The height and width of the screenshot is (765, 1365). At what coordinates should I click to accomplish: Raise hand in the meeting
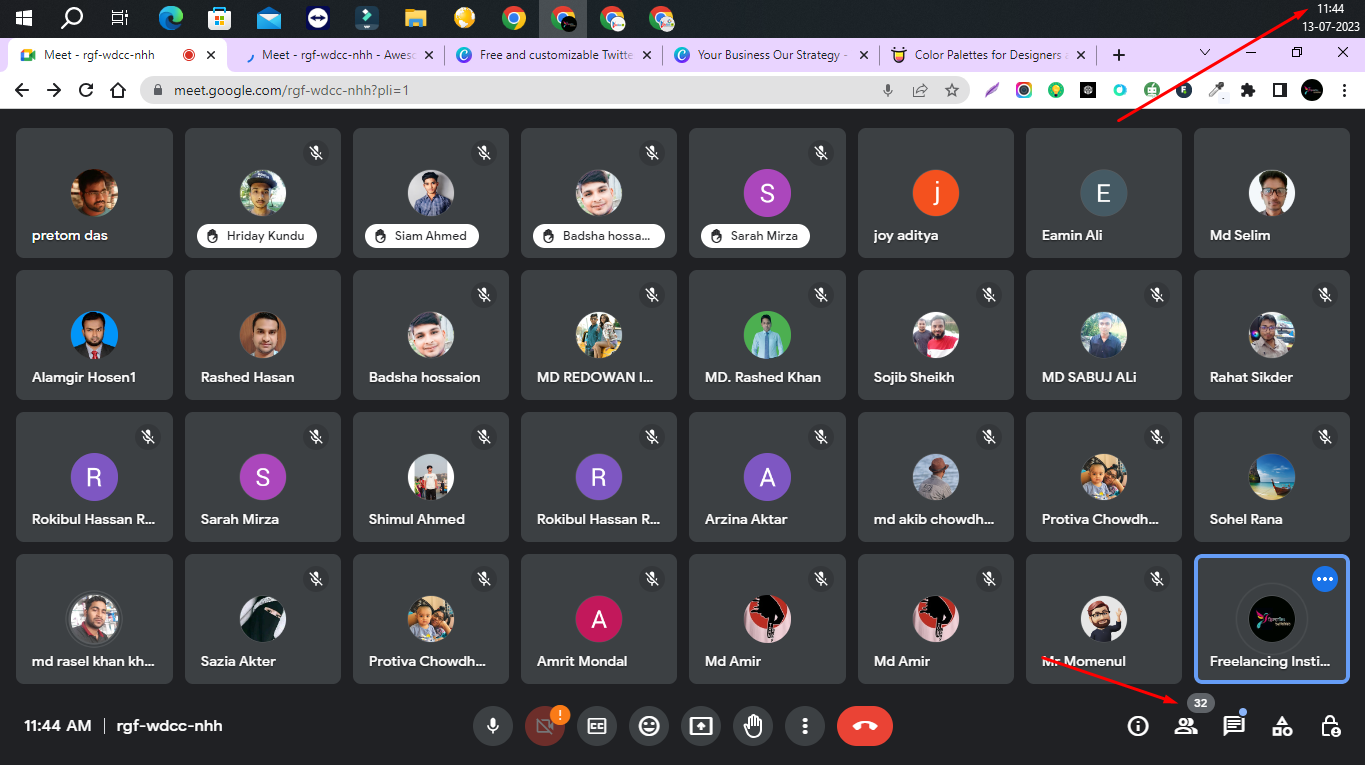coord(753,726)
